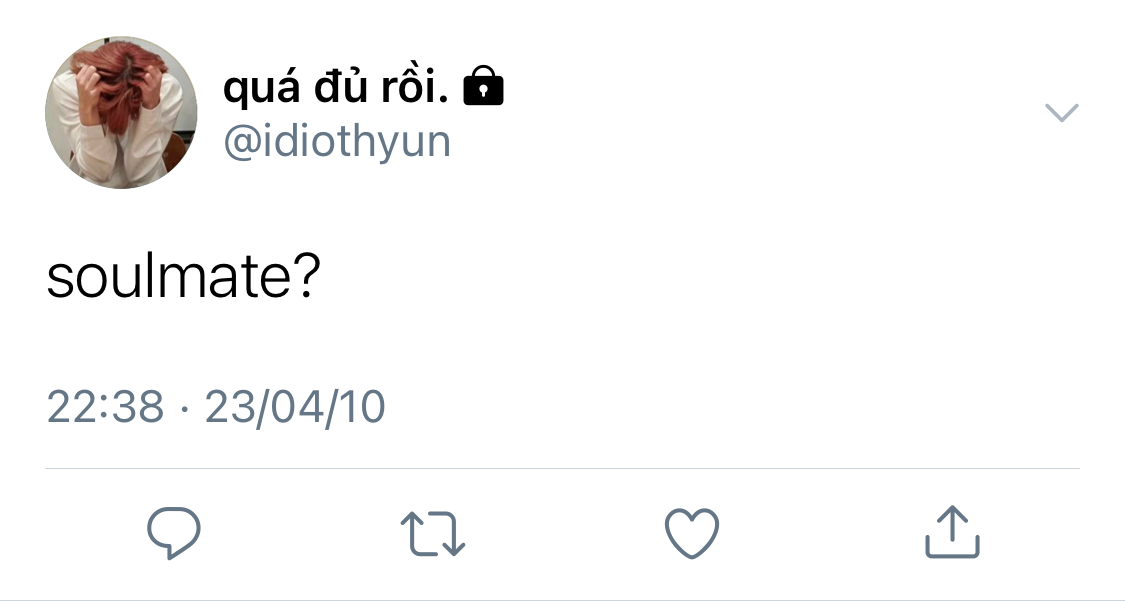Open the reply composer for this tweet
Screen dimensions: 1125x601
click(174, 532)
